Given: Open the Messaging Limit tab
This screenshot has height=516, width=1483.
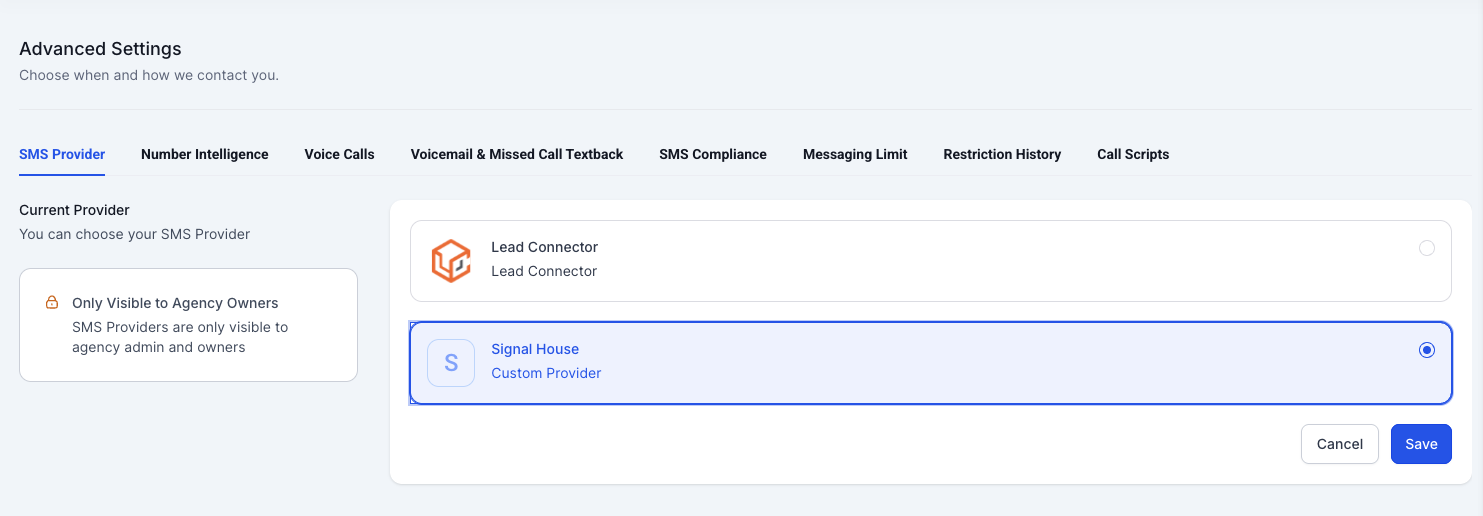Looking at the screenshot, I should point(855,154).
